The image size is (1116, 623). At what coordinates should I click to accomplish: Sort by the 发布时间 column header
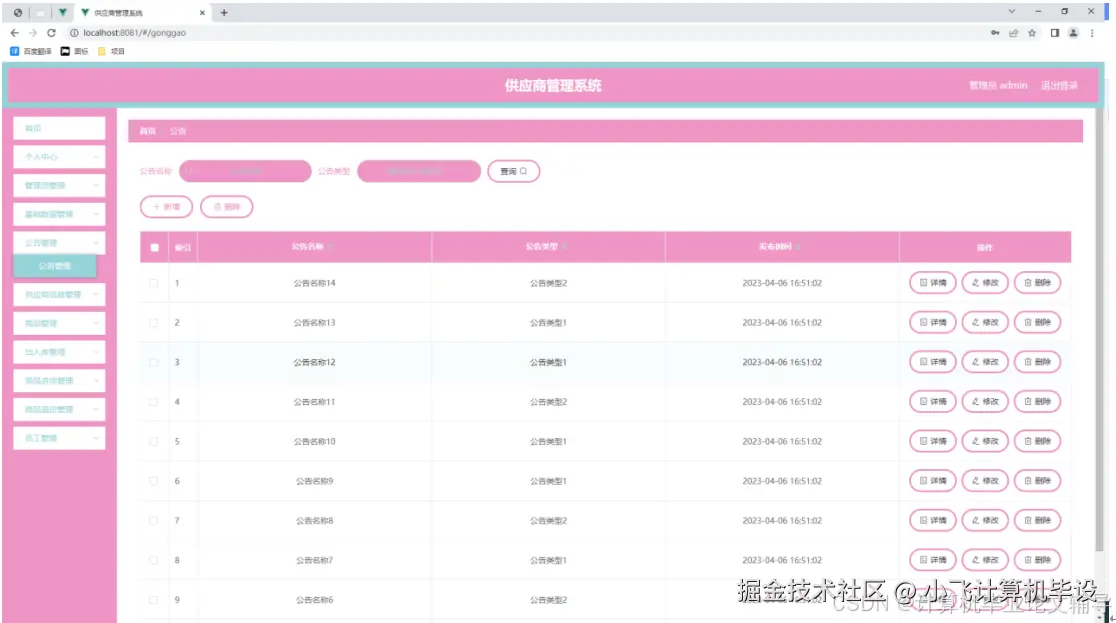click(779, 246)
